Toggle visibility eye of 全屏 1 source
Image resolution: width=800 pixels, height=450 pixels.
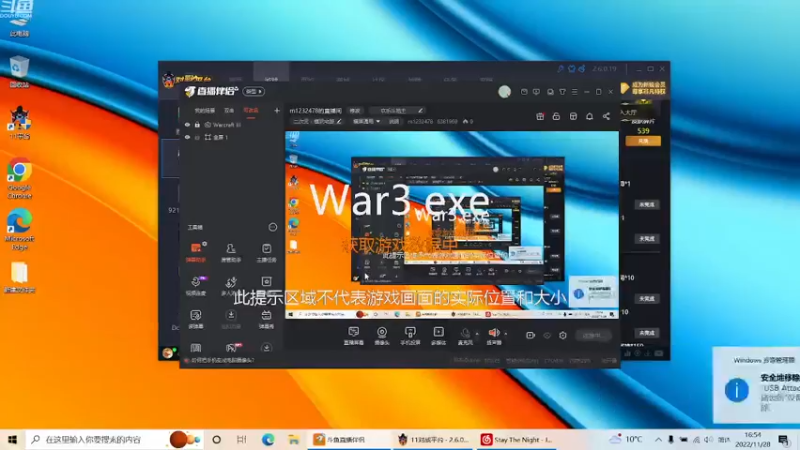[x=187, y=137]
